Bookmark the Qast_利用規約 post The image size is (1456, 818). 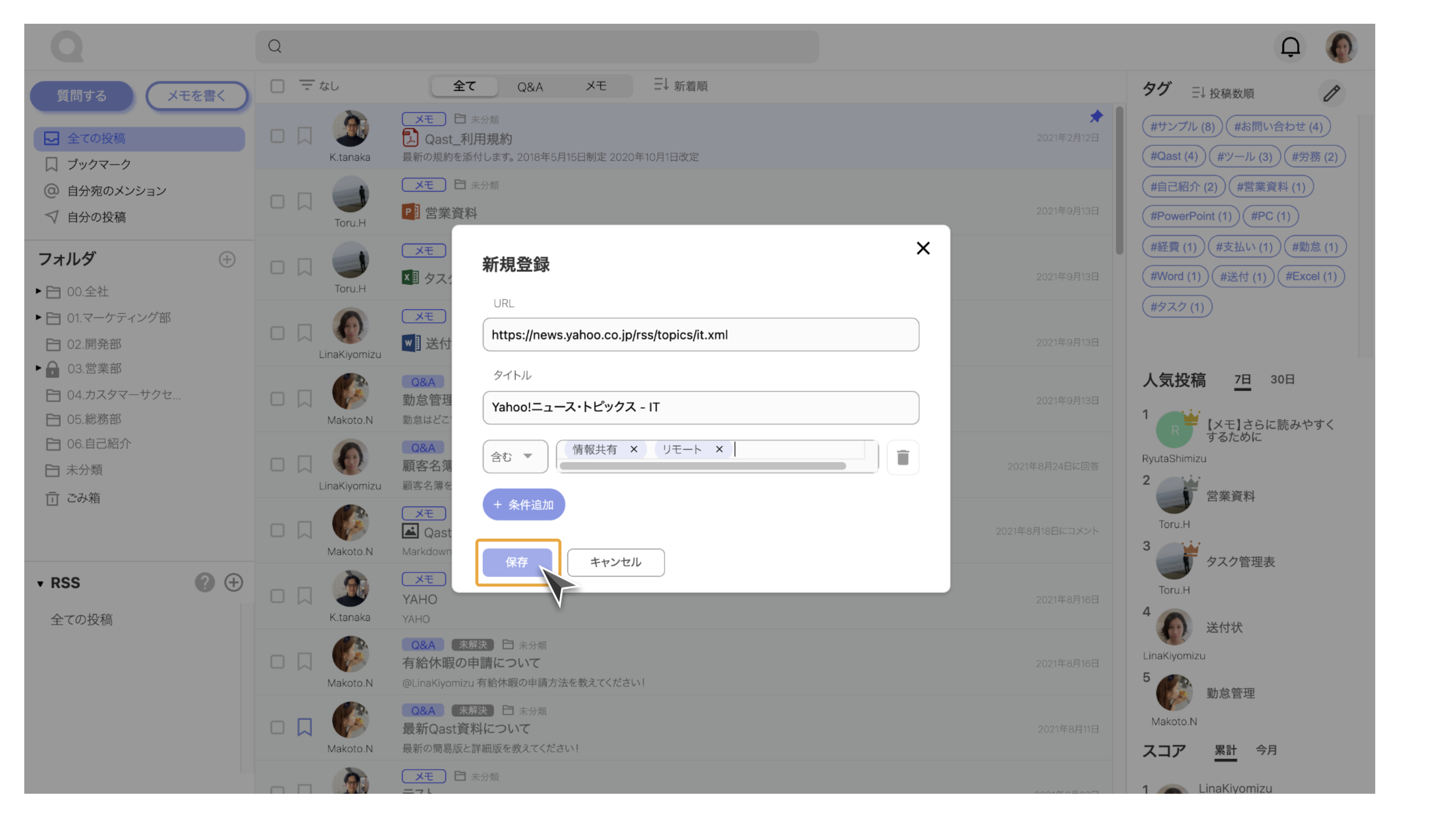point(305,135)
